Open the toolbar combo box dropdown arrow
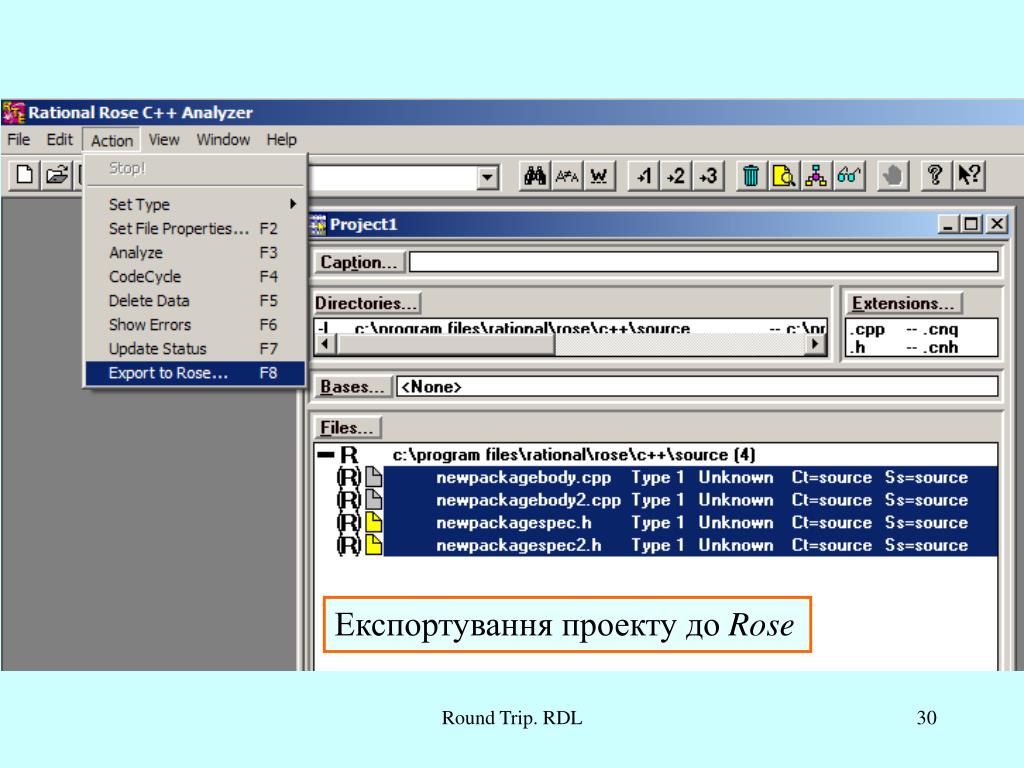The height and width of the screenshot is (768, 1024). [487, 177]
